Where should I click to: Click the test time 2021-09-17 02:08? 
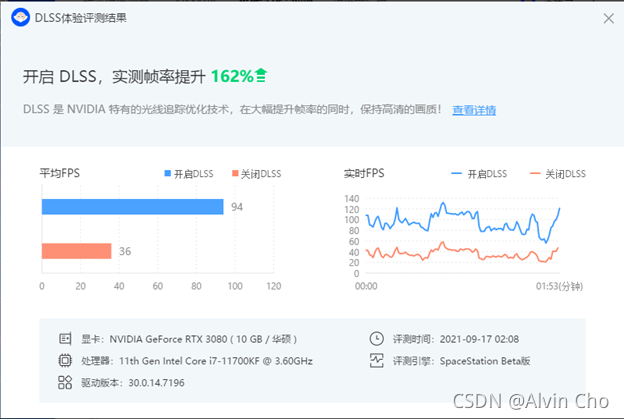(479, 339)
